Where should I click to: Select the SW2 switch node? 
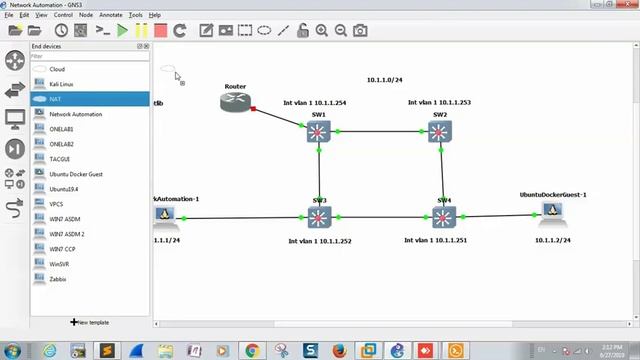tap(440, 131)
